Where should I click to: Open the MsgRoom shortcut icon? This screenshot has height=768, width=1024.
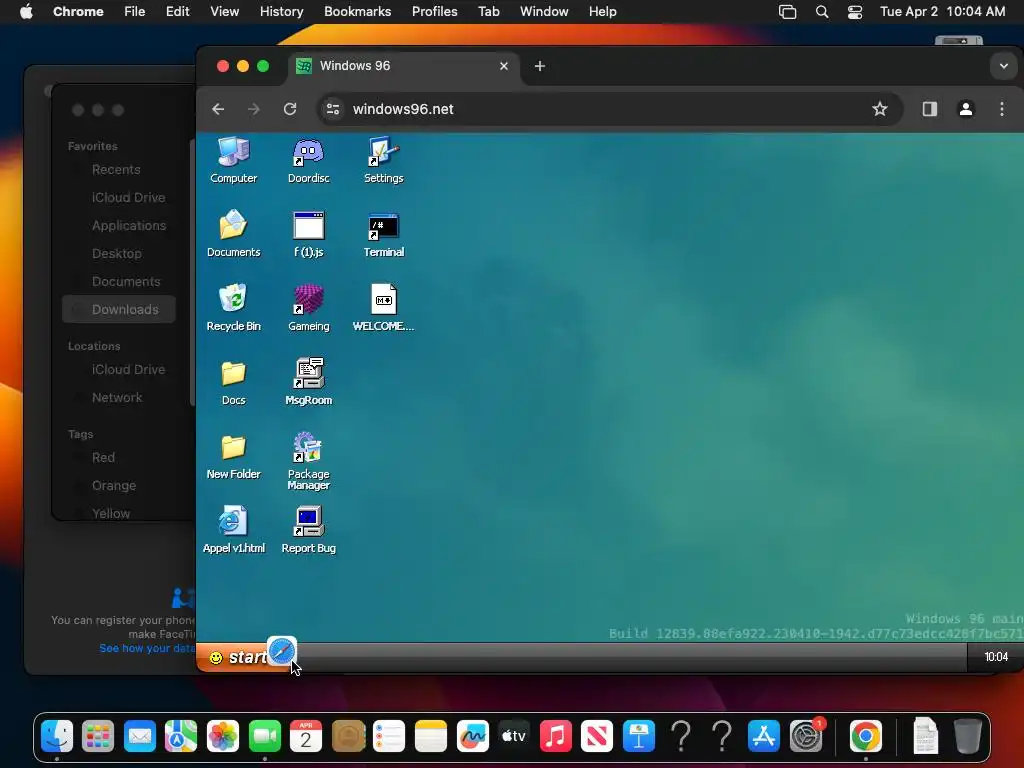(308, 382)
